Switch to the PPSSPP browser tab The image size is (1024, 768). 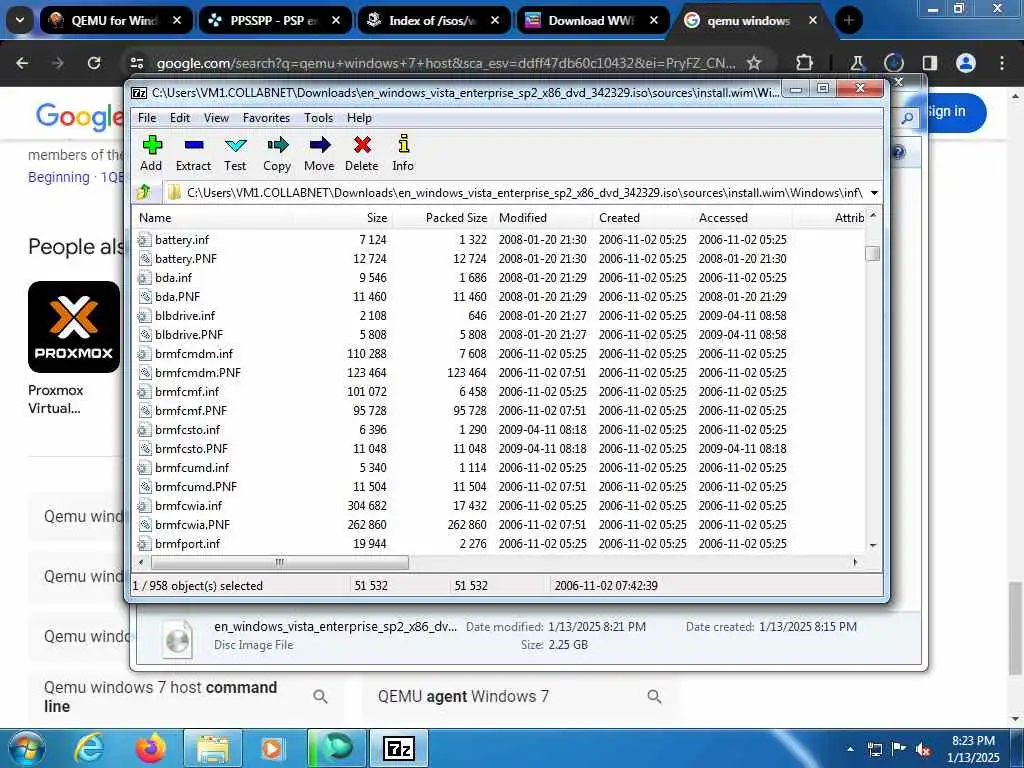275,20
